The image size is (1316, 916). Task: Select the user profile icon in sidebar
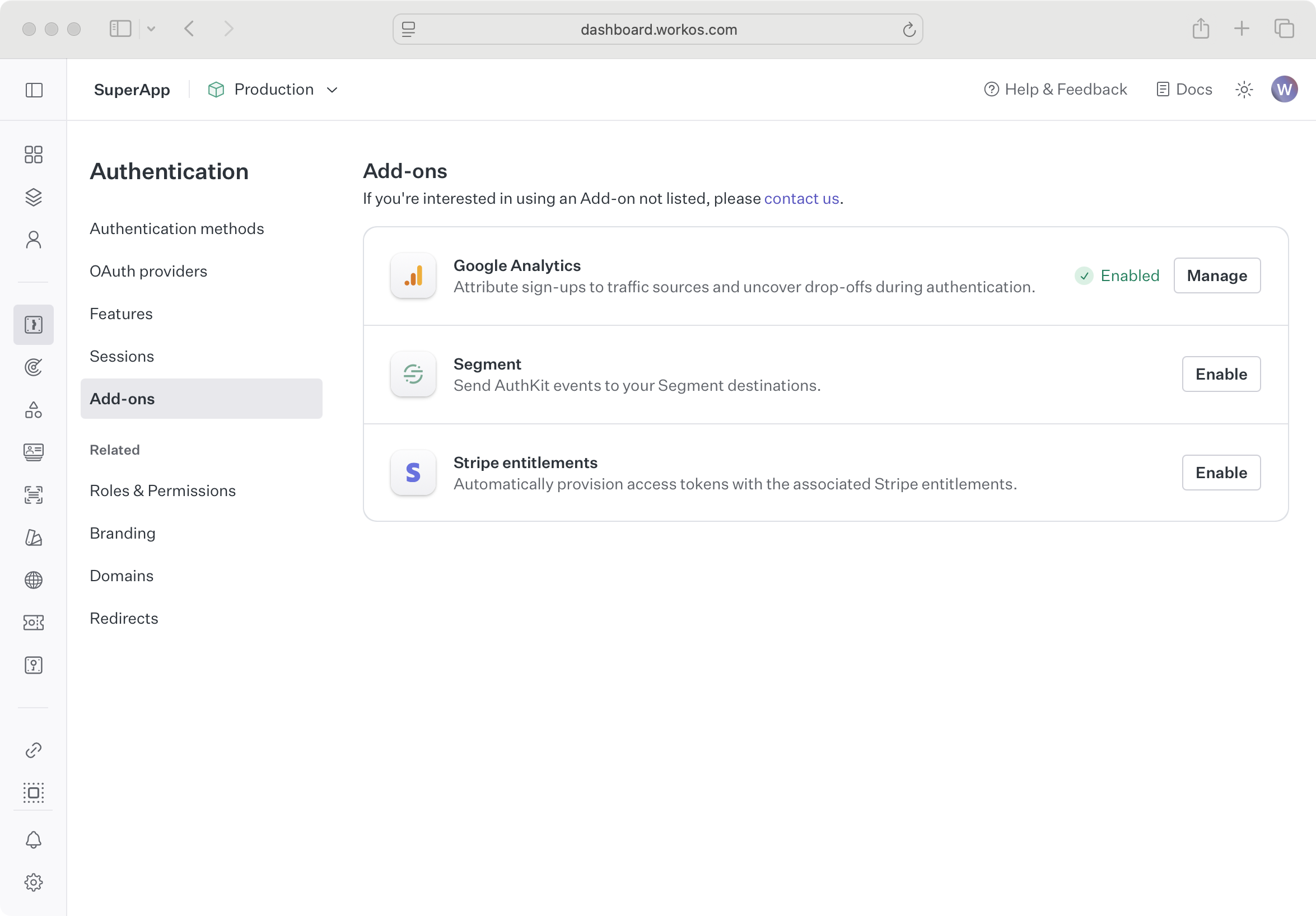pos(33,239)
